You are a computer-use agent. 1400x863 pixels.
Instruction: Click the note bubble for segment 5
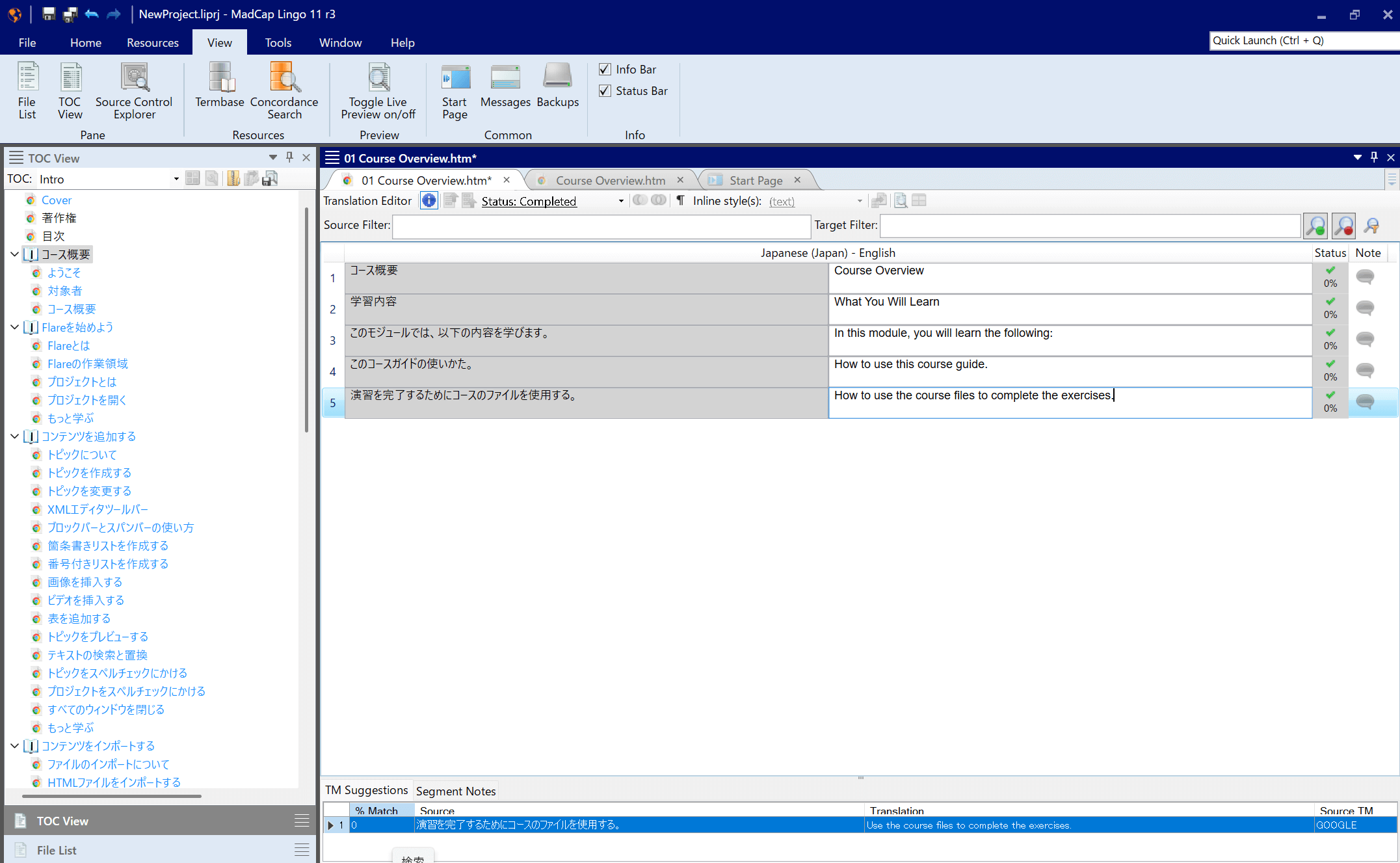click(x=1365, y=401)
